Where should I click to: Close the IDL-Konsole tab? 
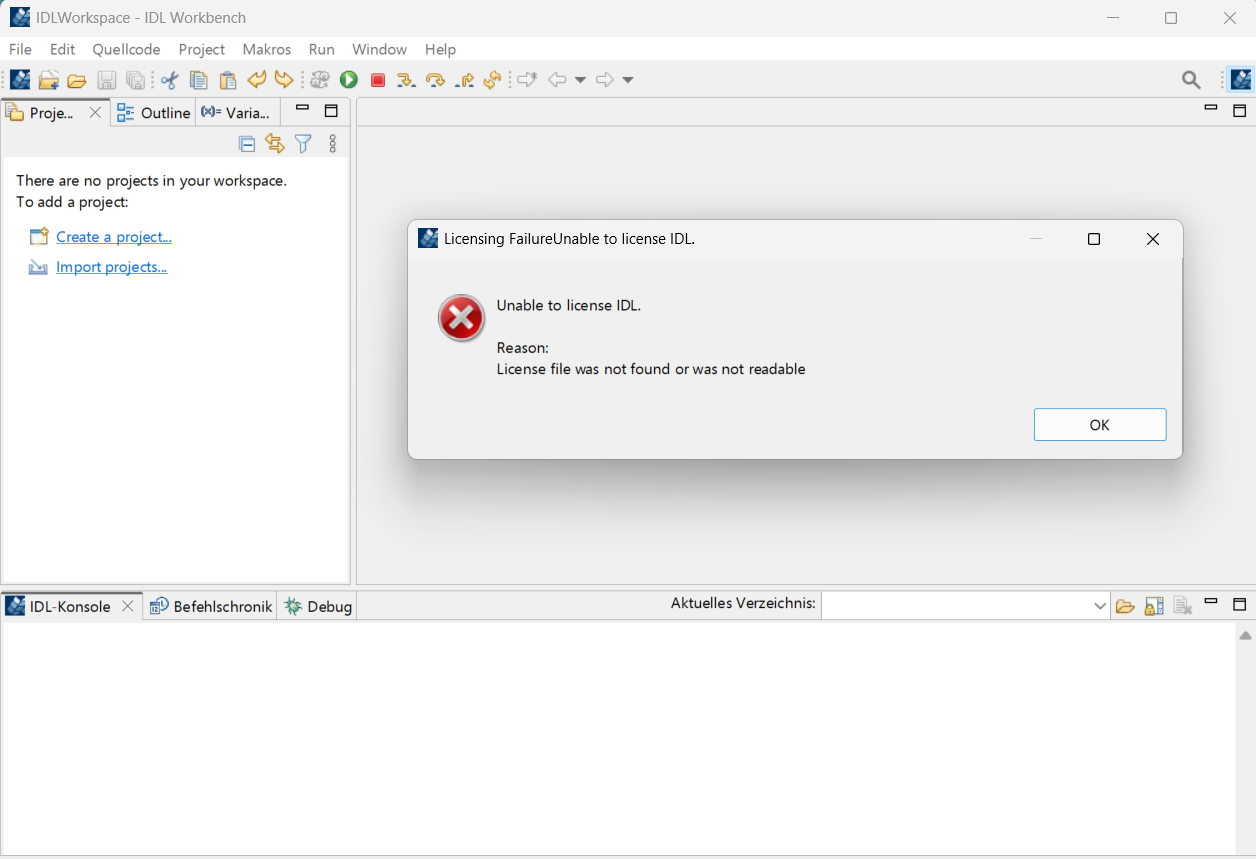click(127, 606)
